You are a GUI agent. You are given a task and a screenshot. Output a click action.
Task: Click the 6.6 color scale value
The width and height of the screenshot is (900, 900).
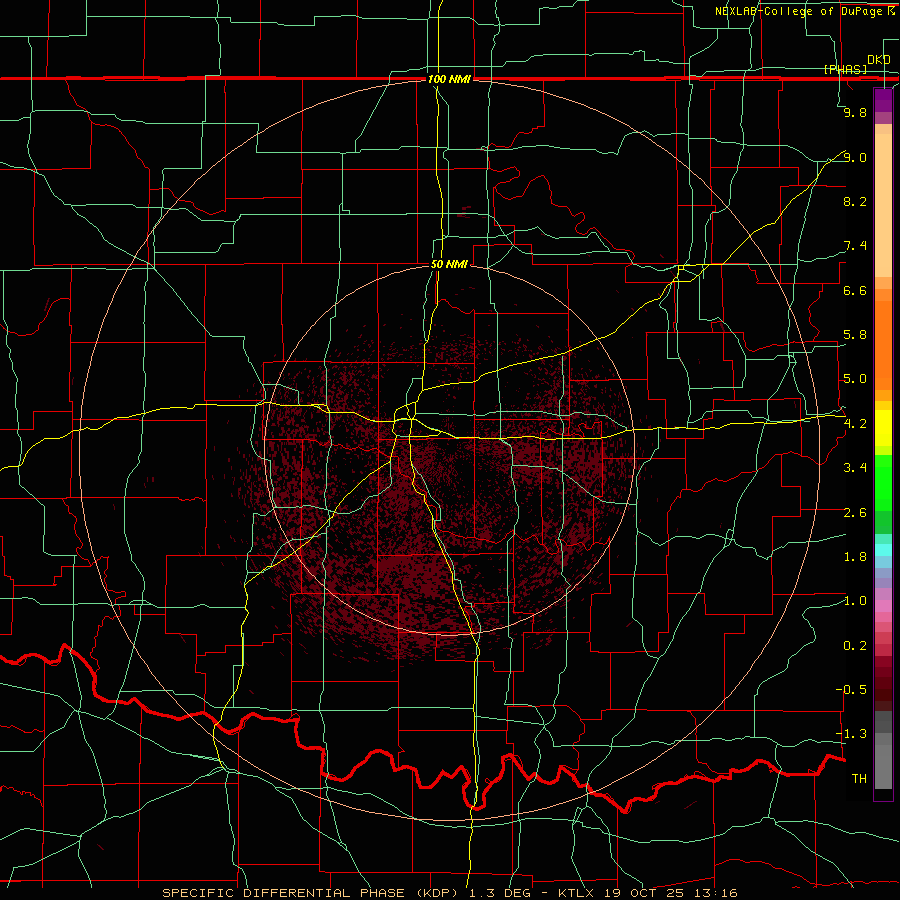point(855,290)
